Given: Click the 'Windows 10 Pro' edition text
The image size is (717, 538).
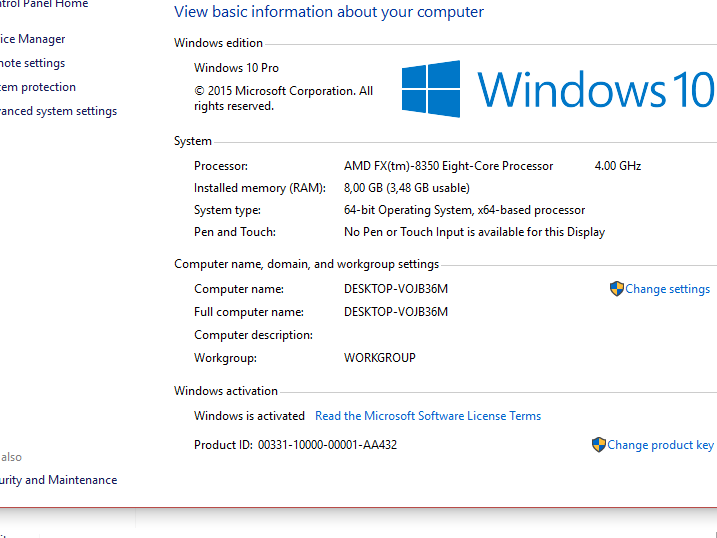Looking at the screenshot, I should [x=236, y=68].
